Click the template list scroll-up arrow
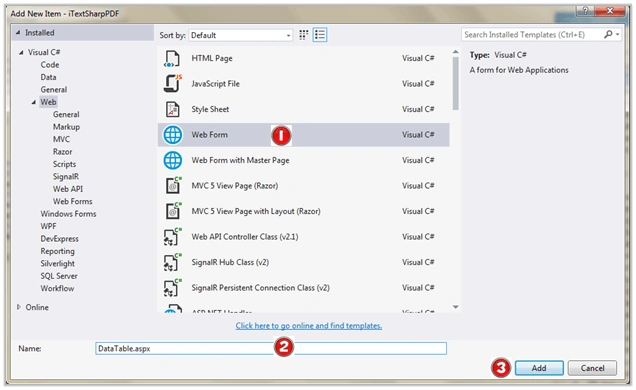Image resolution: width=636 pixels, height=390 pixels. pyautogui.click(x=456, y=52)
